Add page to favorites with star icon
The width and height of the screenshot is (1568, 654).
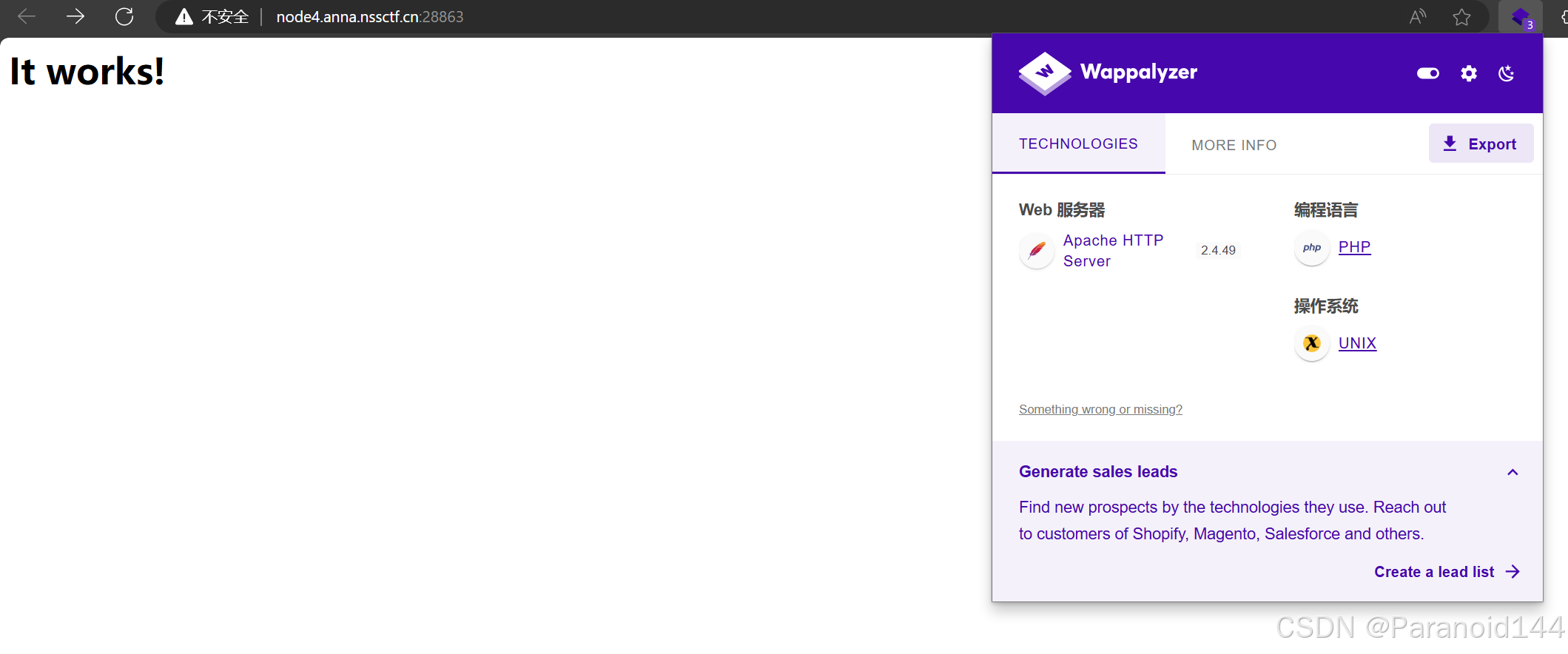coord(1461,17)
